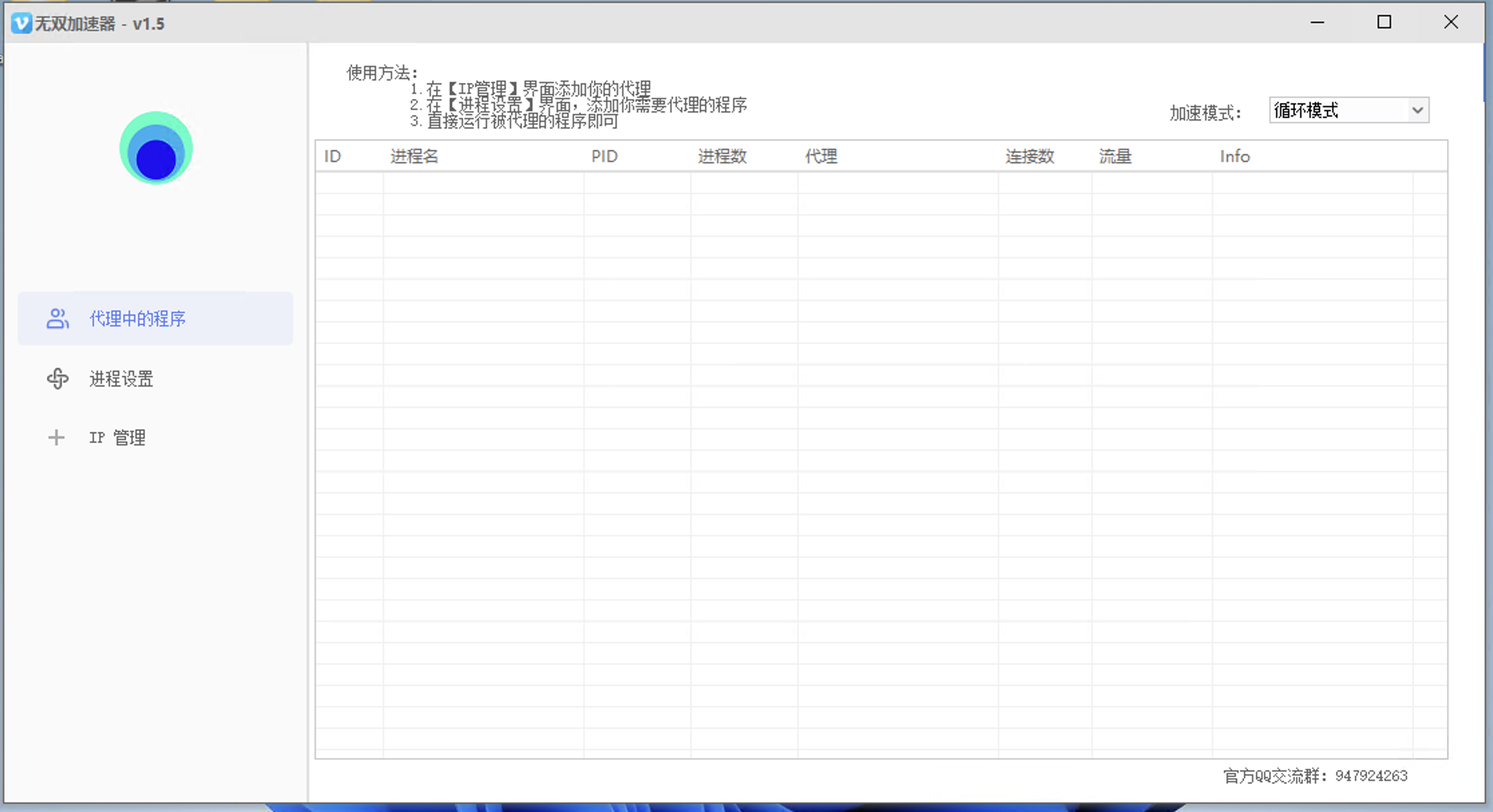Click the plus icon beside IP 管理
Image resolution: width=1493 pixels, height=812 pixels.
tap(56, 437)
